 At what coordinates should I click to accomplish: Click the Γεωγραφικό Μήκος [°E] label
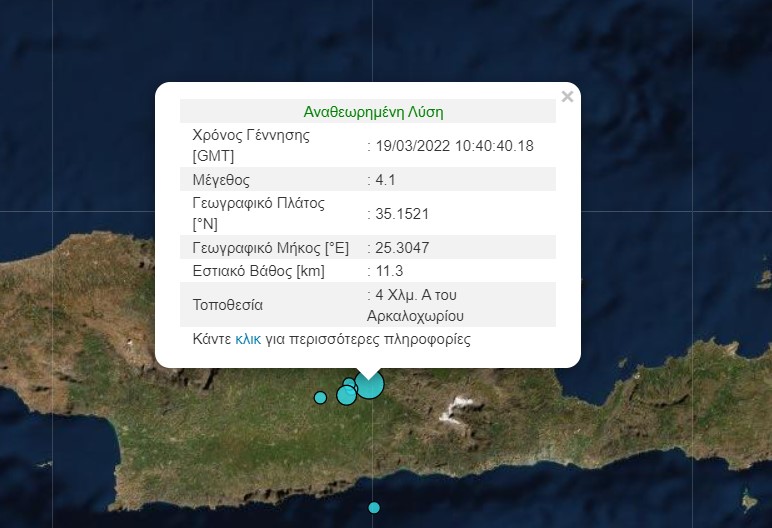(270, 247)
